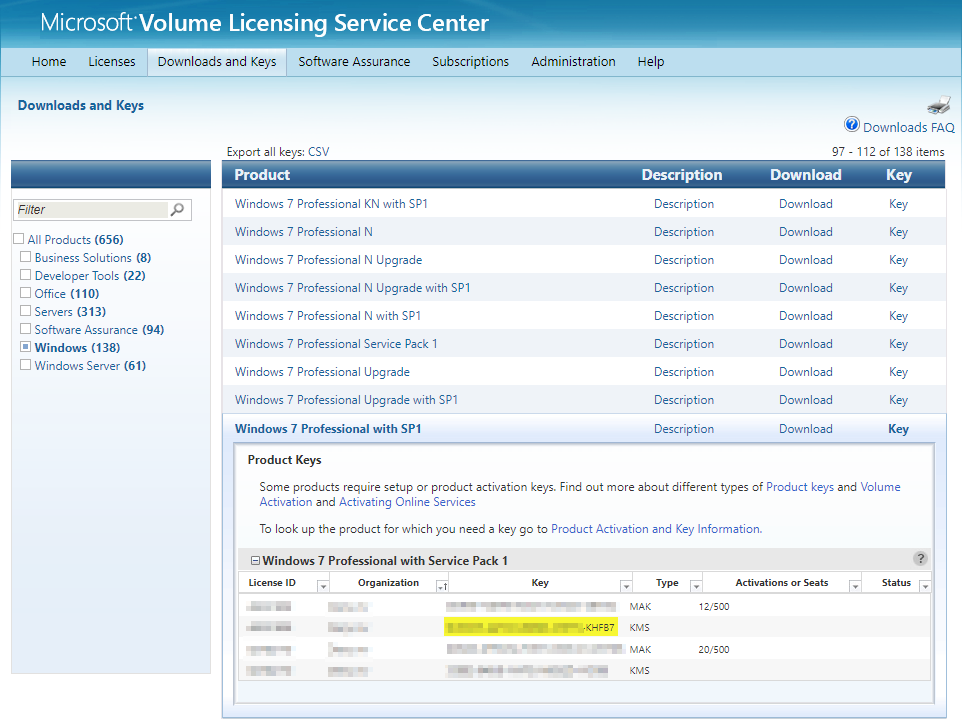The image size is (962, 719).
Task: Click Download for Windows 7 Professional Upgrade
Action: [x=806, y=372]
